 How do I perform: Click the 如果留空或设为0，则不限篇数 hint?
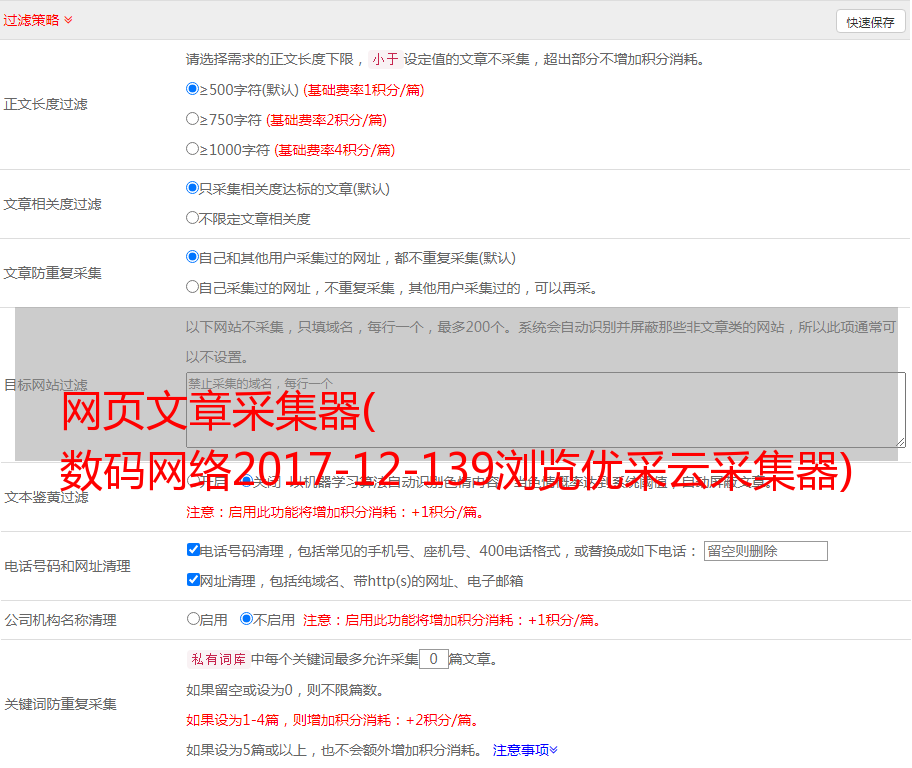pyautogui.click(x=285, y=691)
